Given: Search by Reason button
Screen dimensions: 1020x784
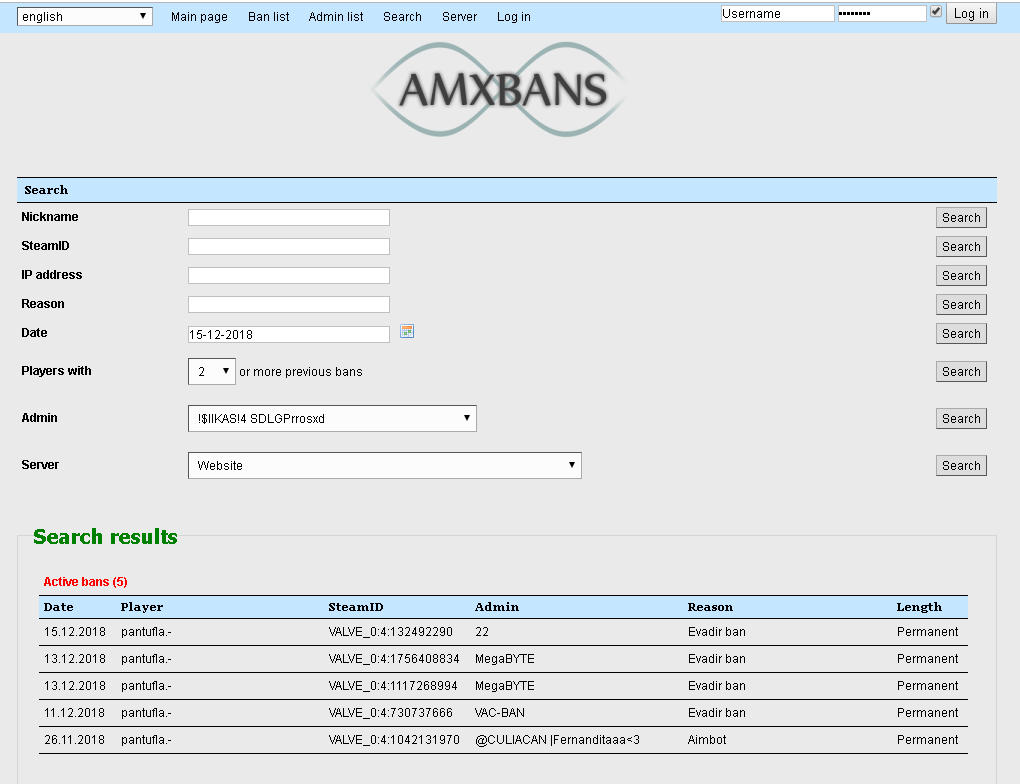Looking at the screenshot, I should tap(961, 304).
